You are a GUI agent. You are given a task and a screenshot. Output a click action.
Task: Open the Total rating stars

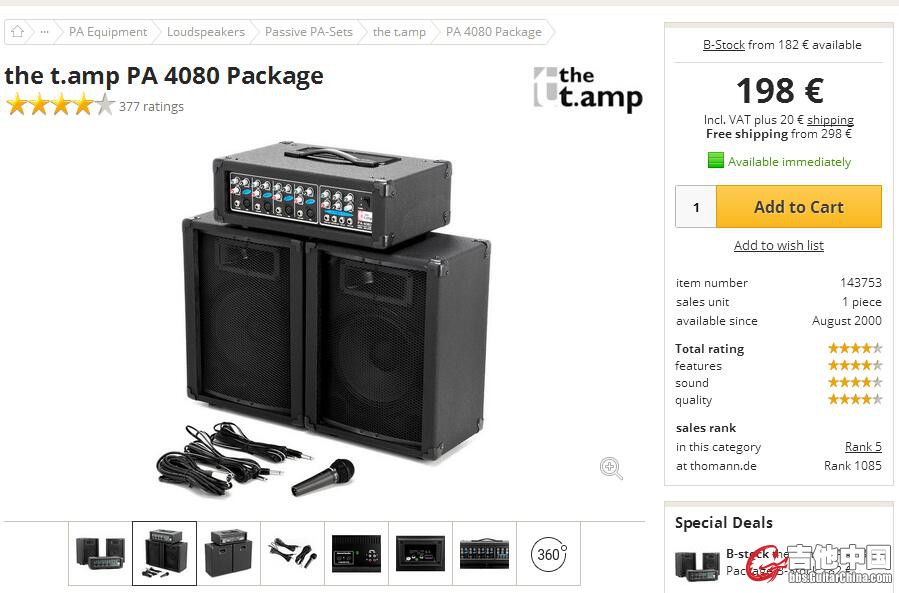(x=854, y=349)
